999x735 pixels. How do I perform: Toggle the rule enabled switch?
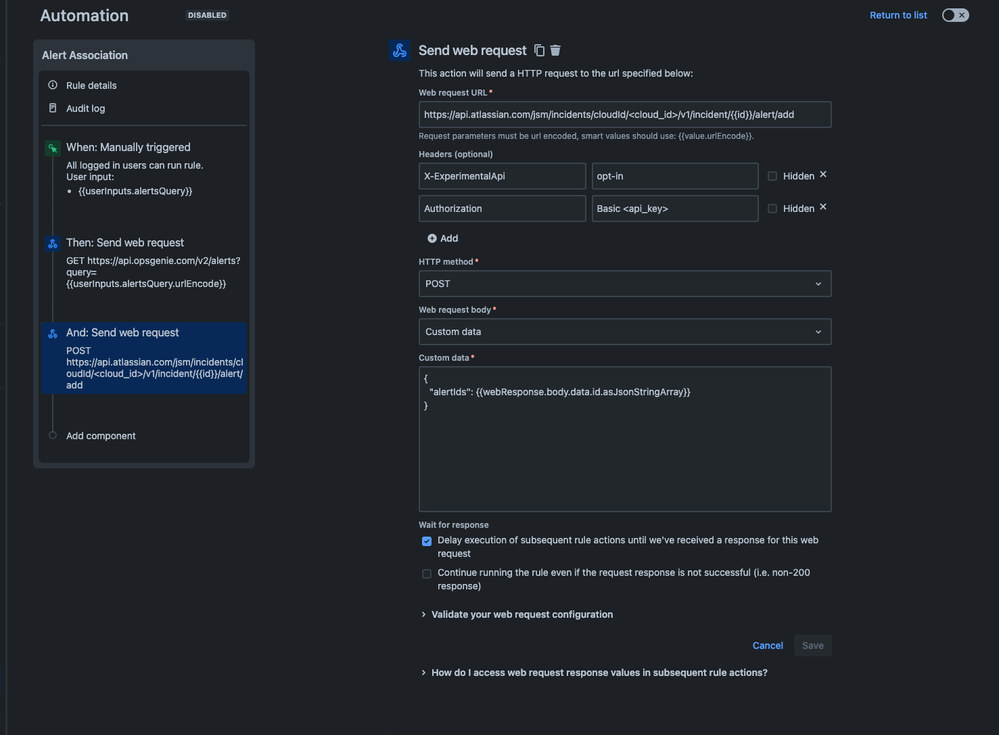click(955, 15)
